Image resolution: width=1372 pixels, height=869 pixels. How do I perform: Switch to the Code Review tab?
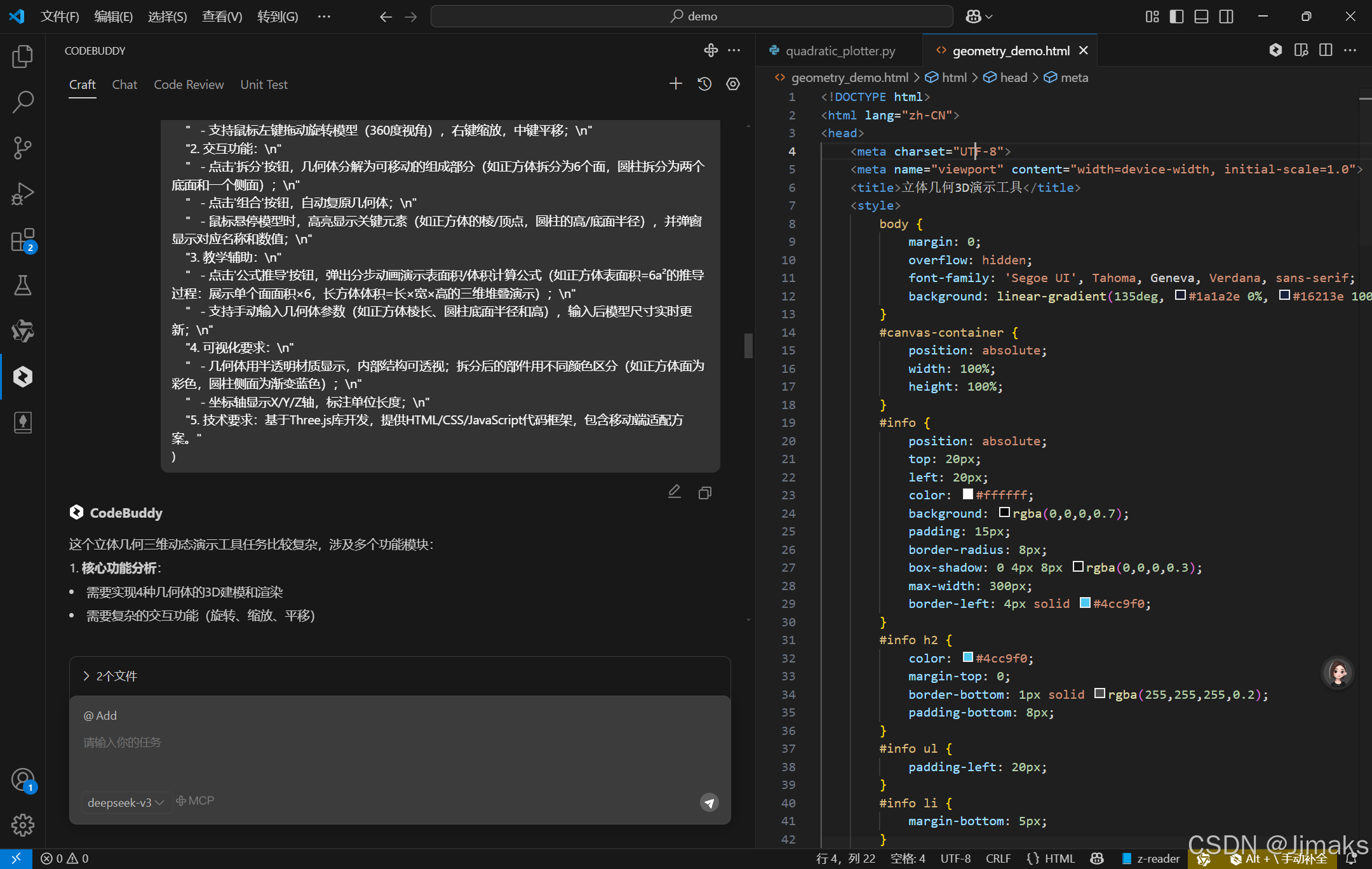click(x=189, y=84)
